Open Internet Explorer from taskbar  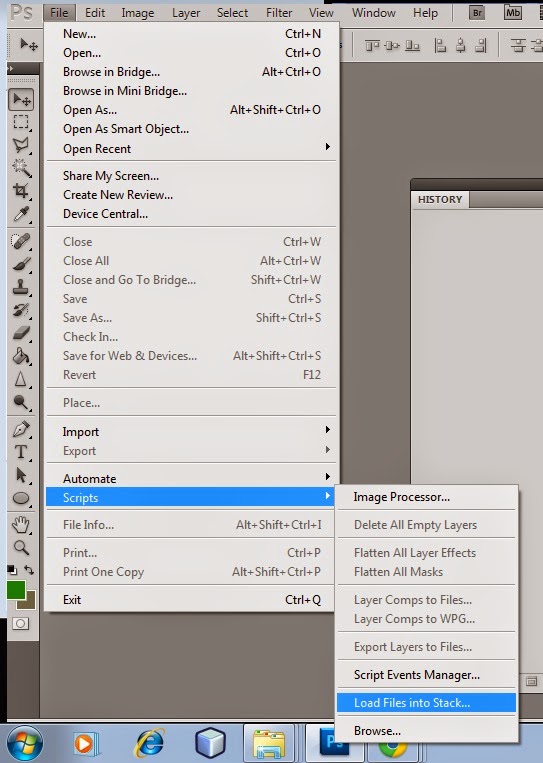point(149,744)
